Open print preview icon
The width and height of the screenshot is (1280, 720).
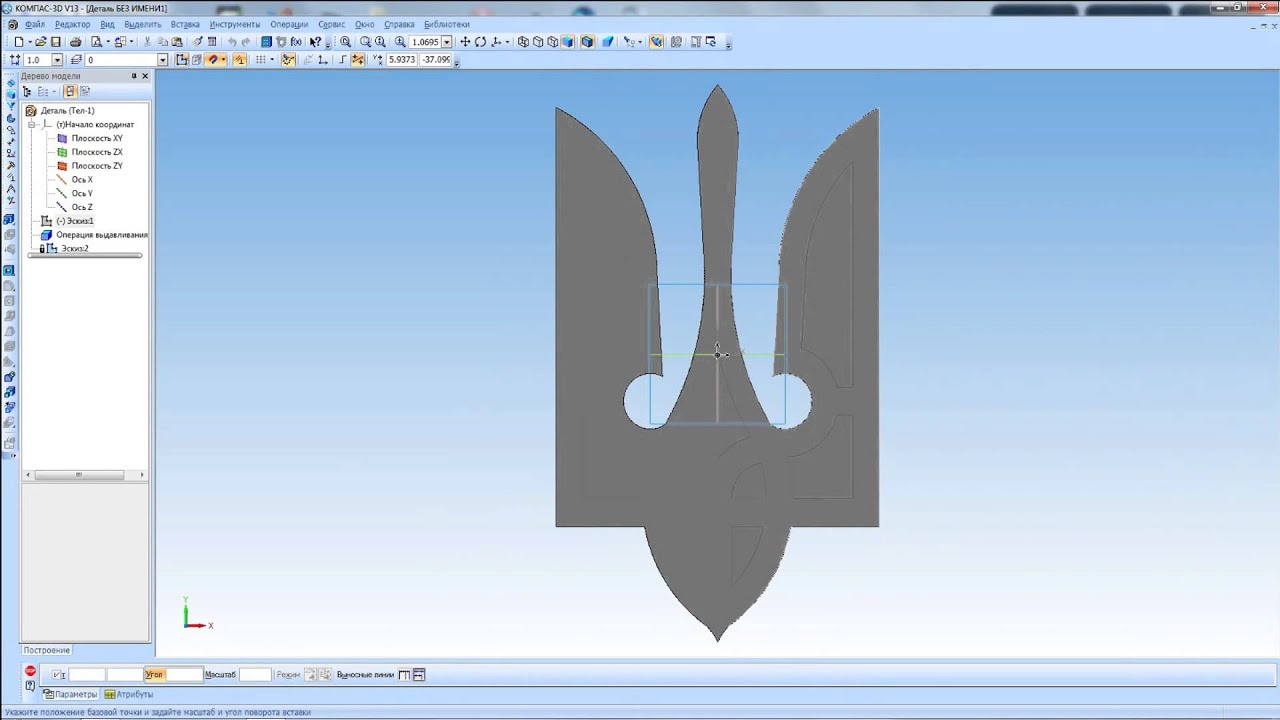(x=97, y=42)
